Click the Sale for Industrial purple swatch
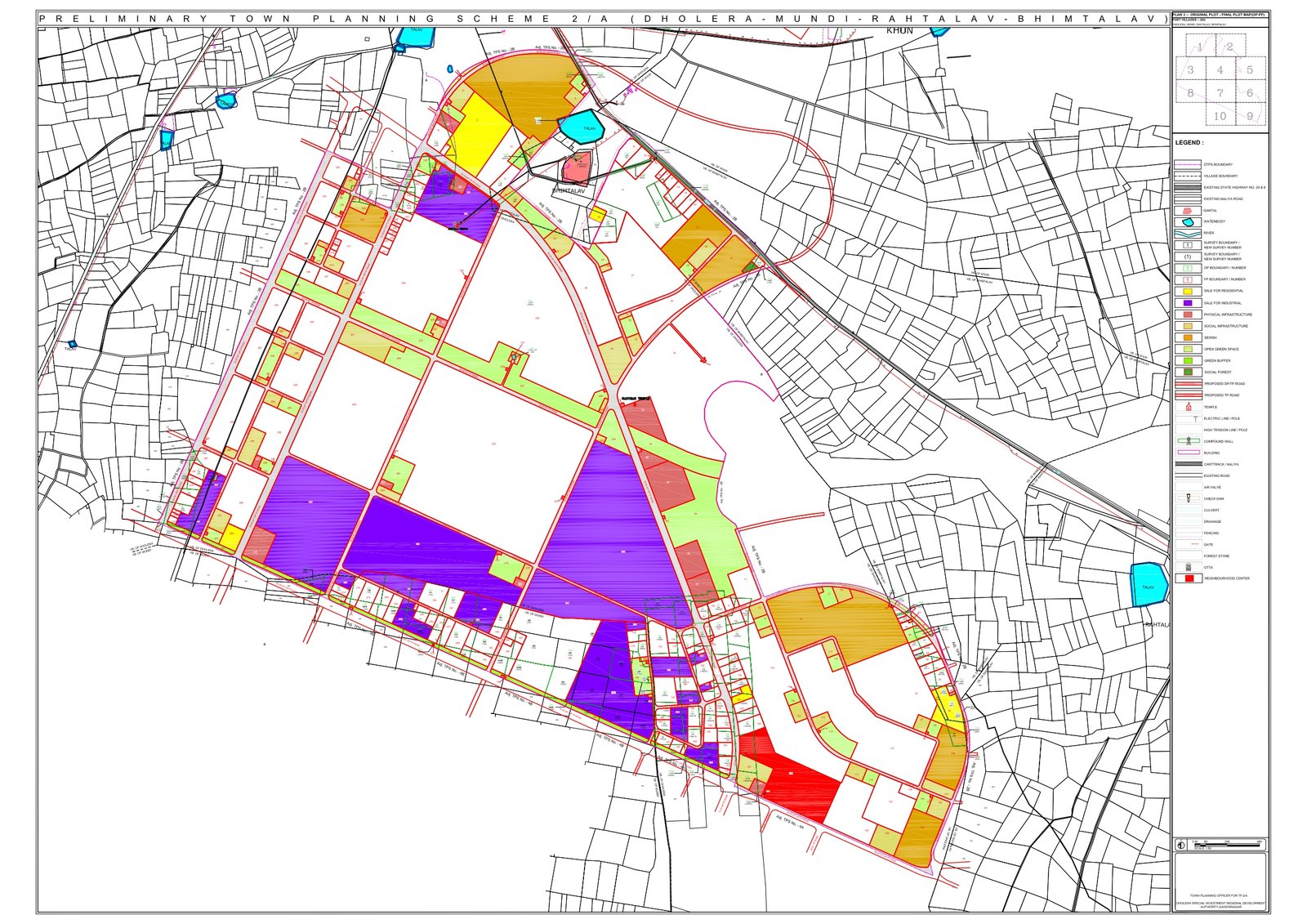 coord(1188,302)
